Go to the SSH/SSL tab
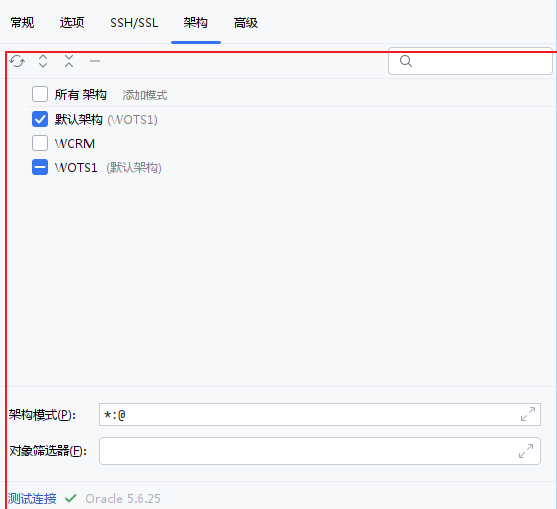The image size is (557, 509). 134,23
